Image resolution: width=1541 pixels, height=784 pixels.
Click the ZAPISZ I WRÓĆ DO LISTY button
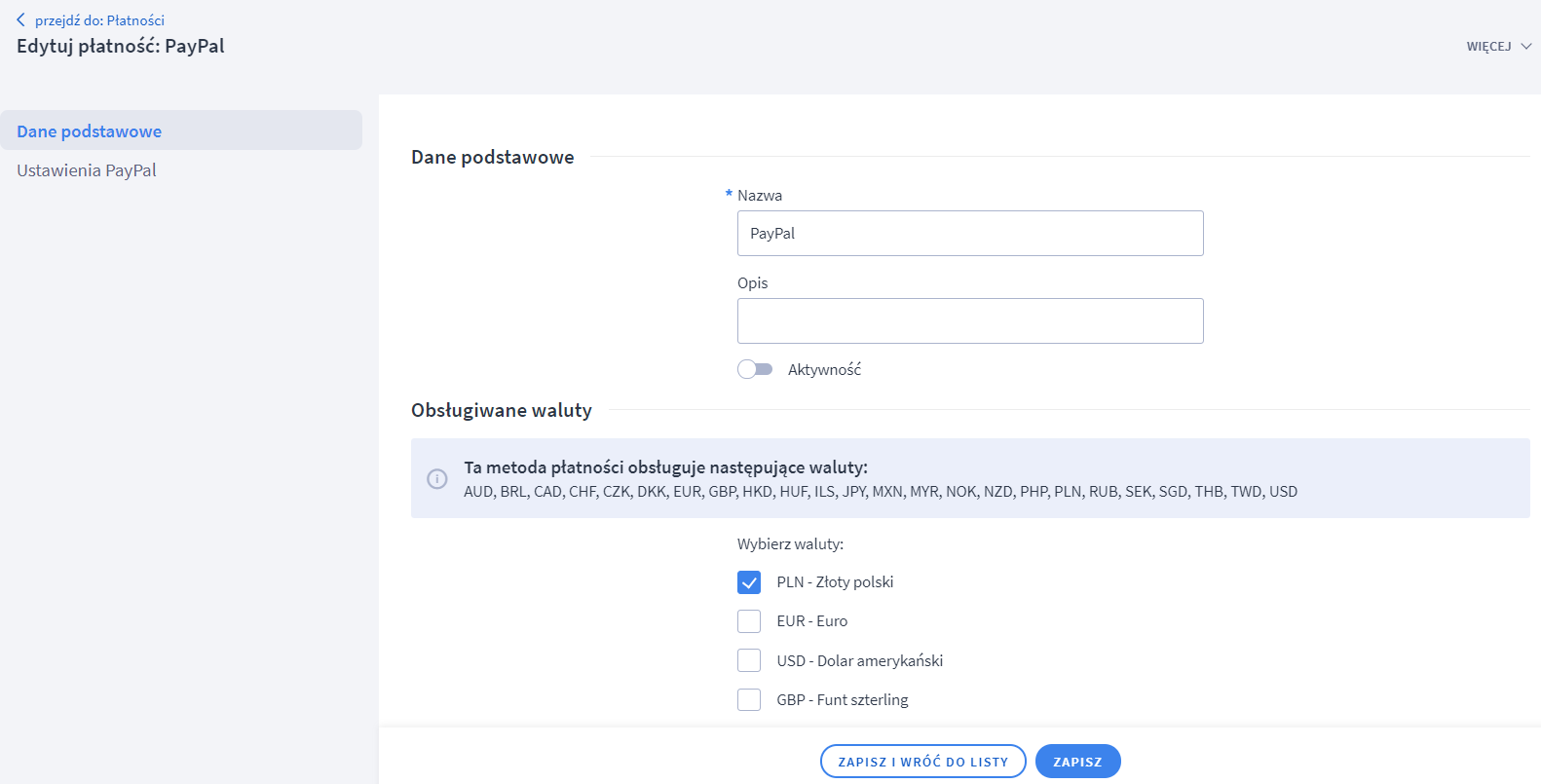923,762
